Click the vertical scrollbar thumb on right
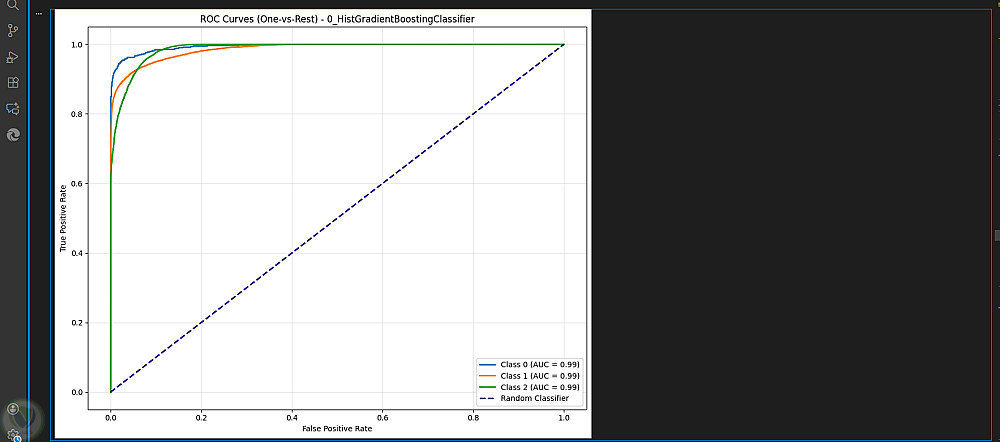The image size is (1000, 442). coord(997,235)
